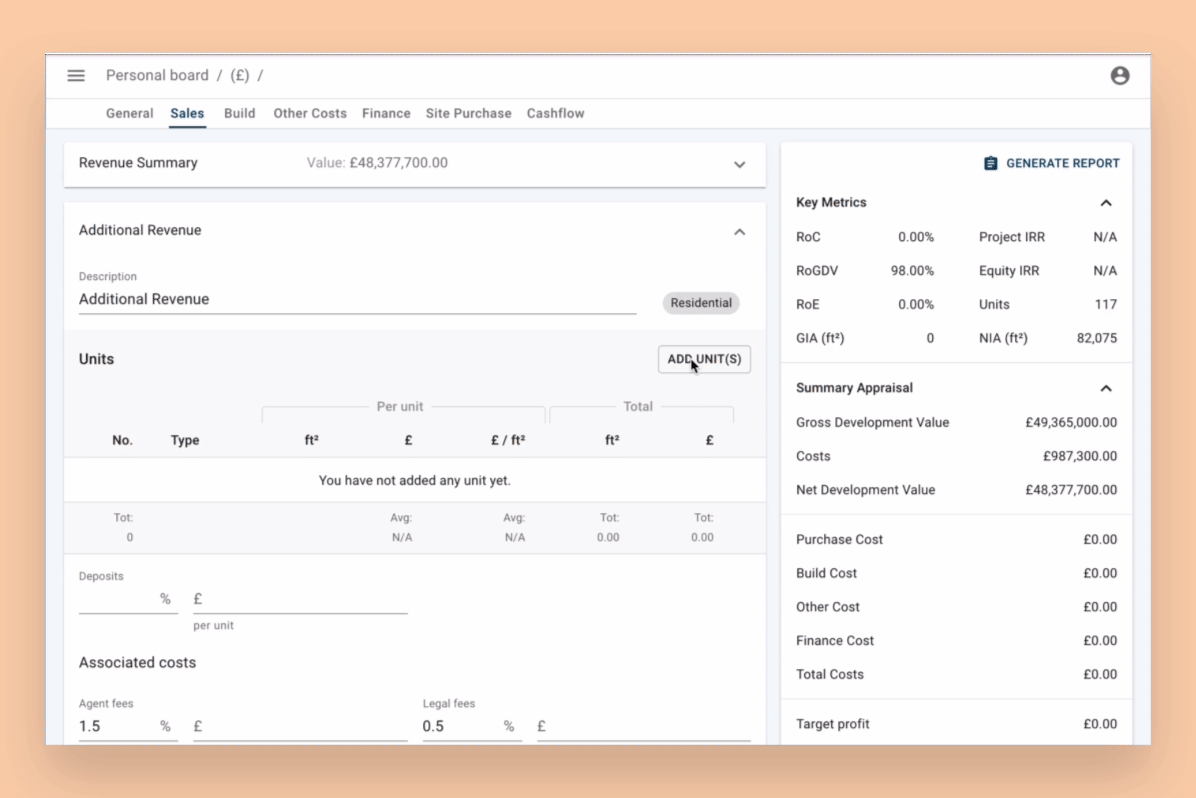
Task: Click the Deposits £ per unit field
Action: [300, 599]
